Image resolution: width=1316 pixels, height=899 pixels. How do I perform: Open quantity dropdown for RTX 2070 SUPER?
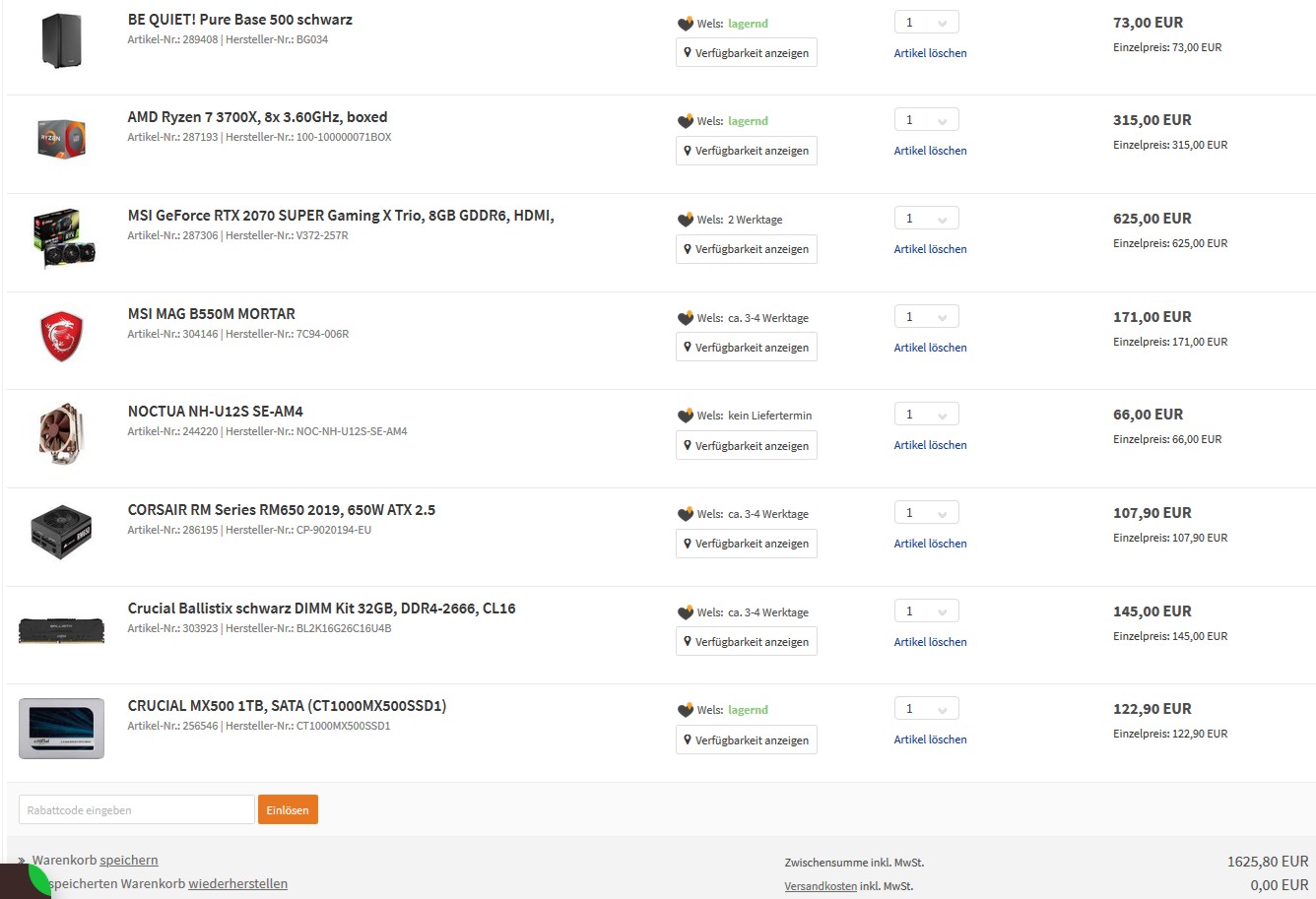coord(927,219)
